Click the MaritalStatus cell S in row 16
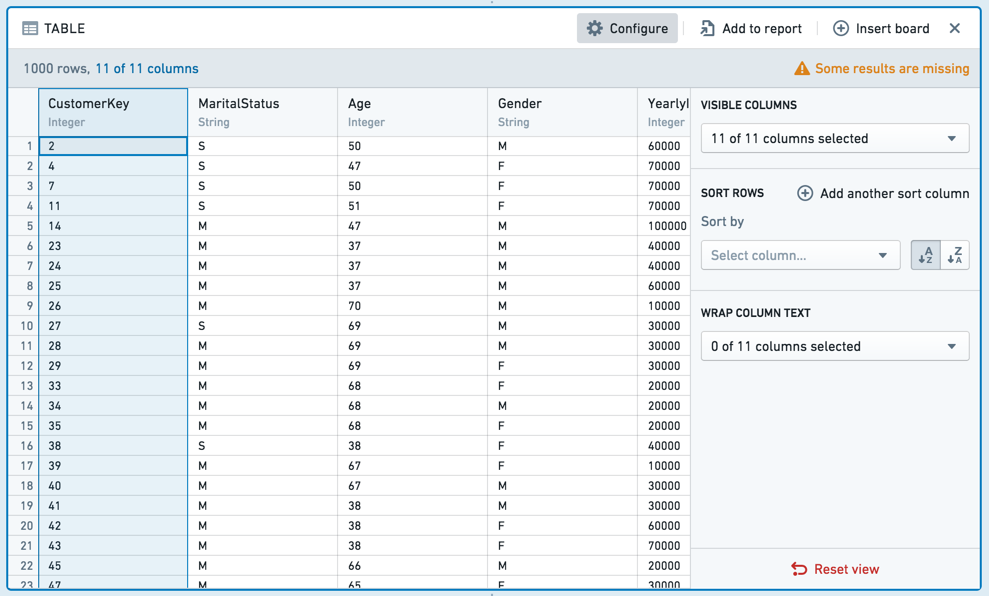 [262, 446]
